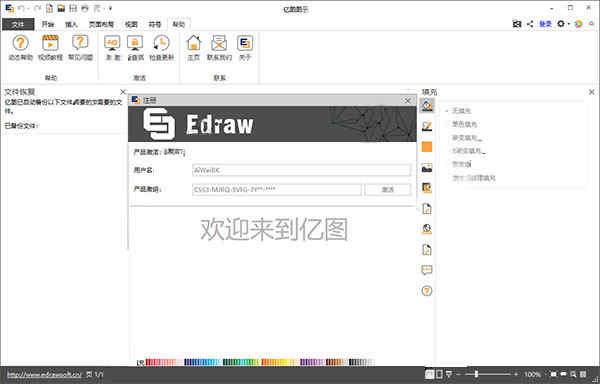Select the line pencil icon in side panel
The width and height of the screenshot is (600, 384).
click(427, 126)
